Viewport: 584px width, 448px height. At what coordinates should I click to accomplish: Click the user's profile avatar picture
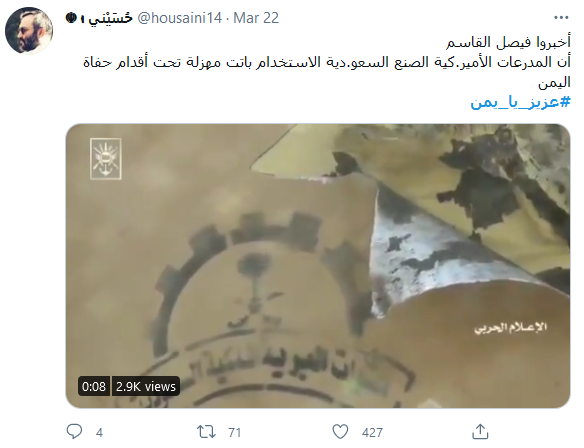point(29,31)
